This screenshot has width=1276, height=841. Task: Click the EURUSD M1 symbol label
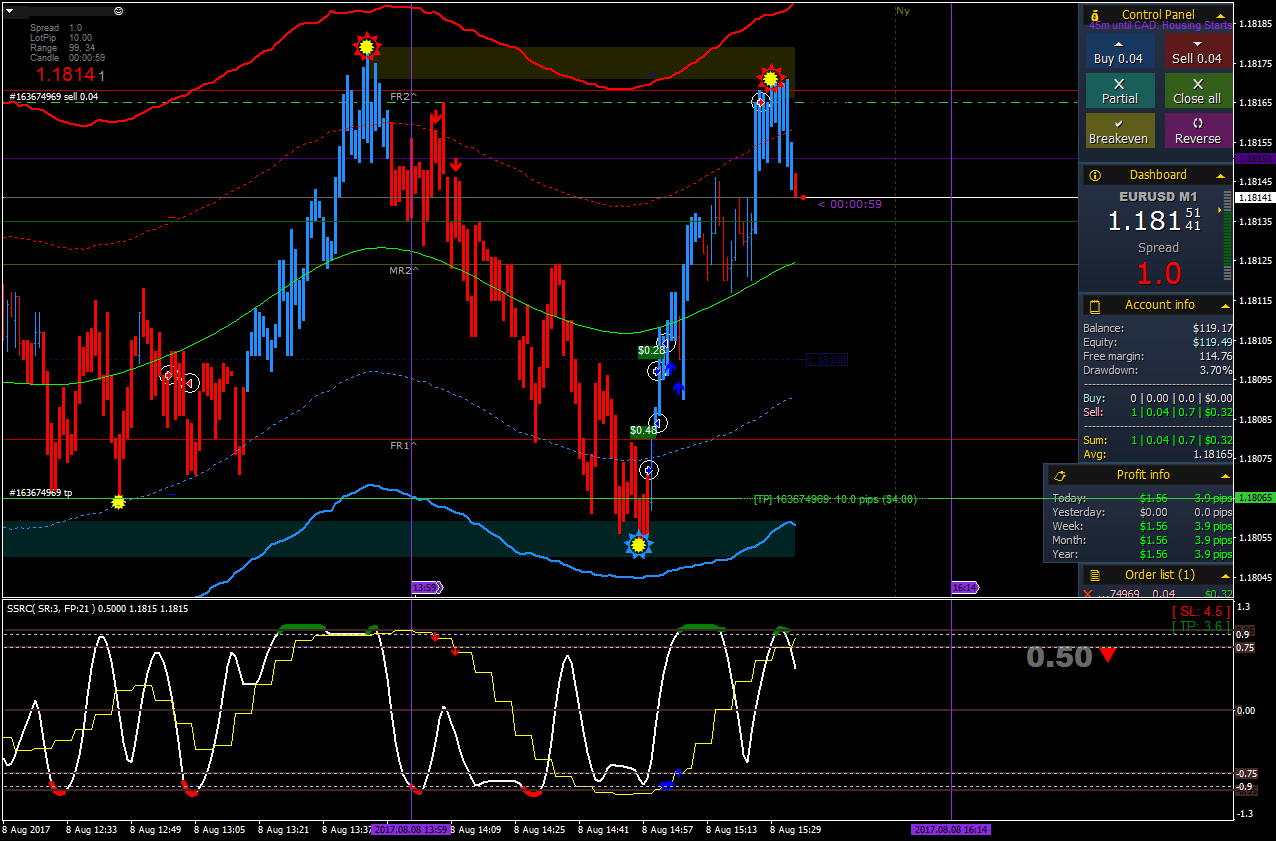click(x=1158, y=197)
